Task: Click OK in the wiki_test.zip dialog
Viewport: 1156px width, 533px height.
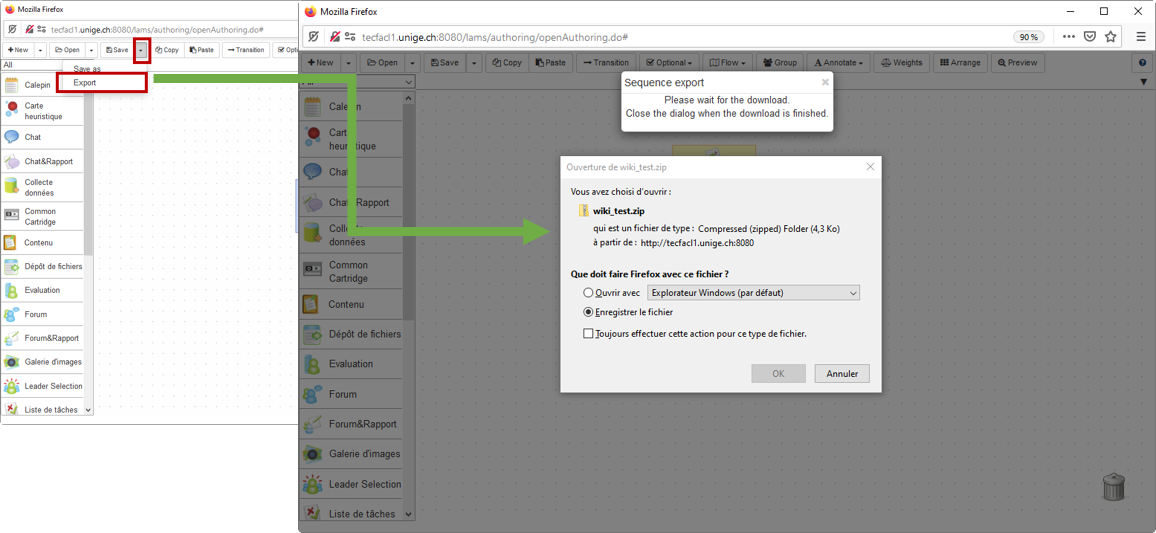Action: click(779, 374)
